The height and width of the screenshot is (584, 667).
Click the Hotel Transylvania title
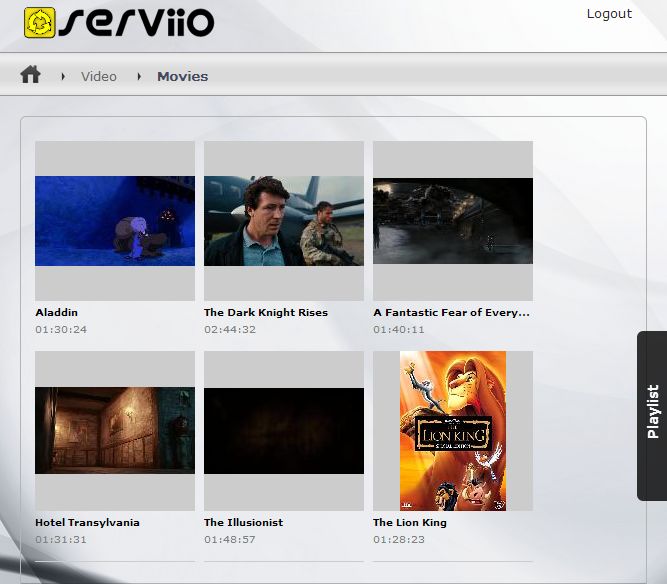[x=87, y=522]
